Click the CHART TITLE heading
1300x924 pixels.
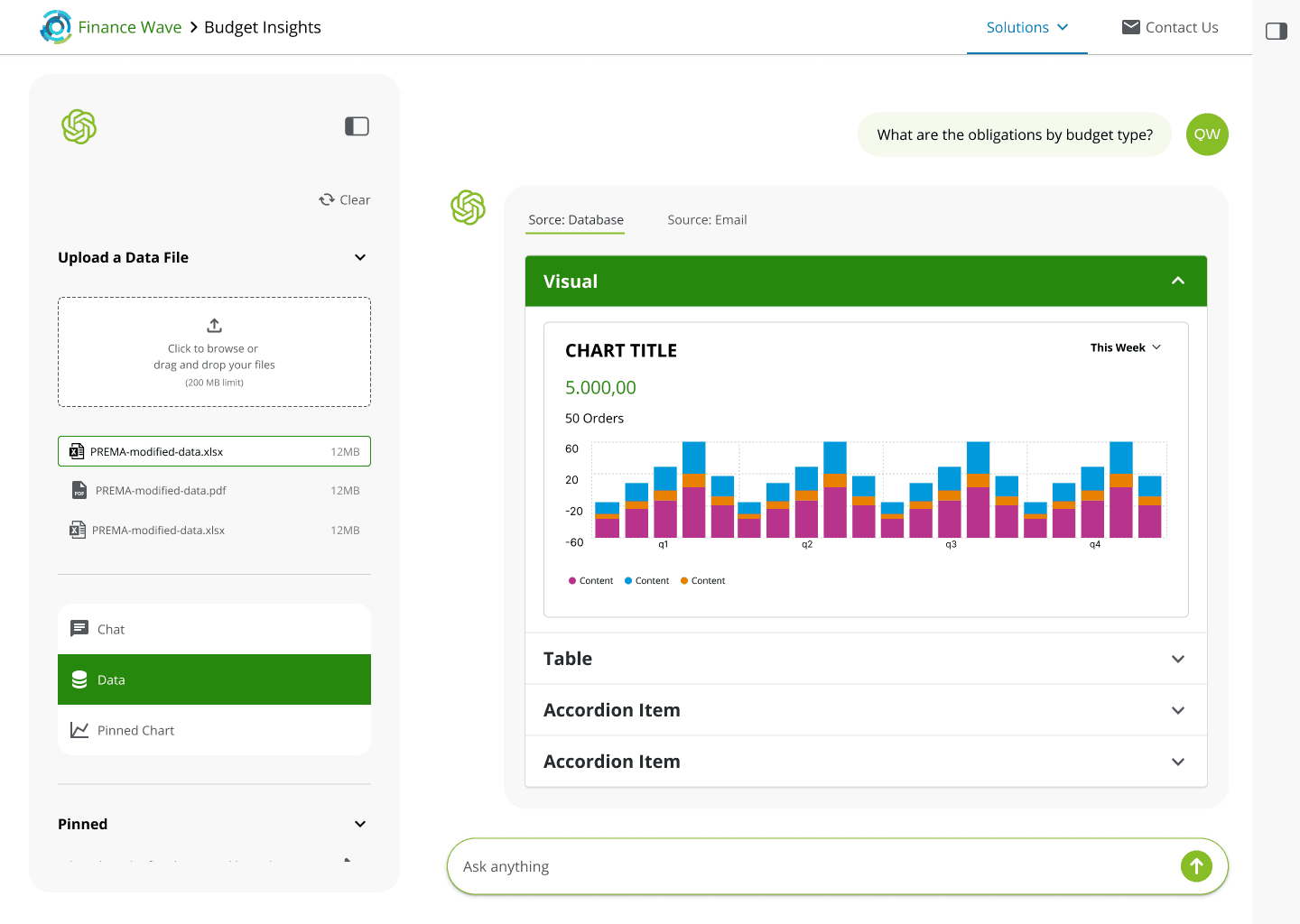621,351
